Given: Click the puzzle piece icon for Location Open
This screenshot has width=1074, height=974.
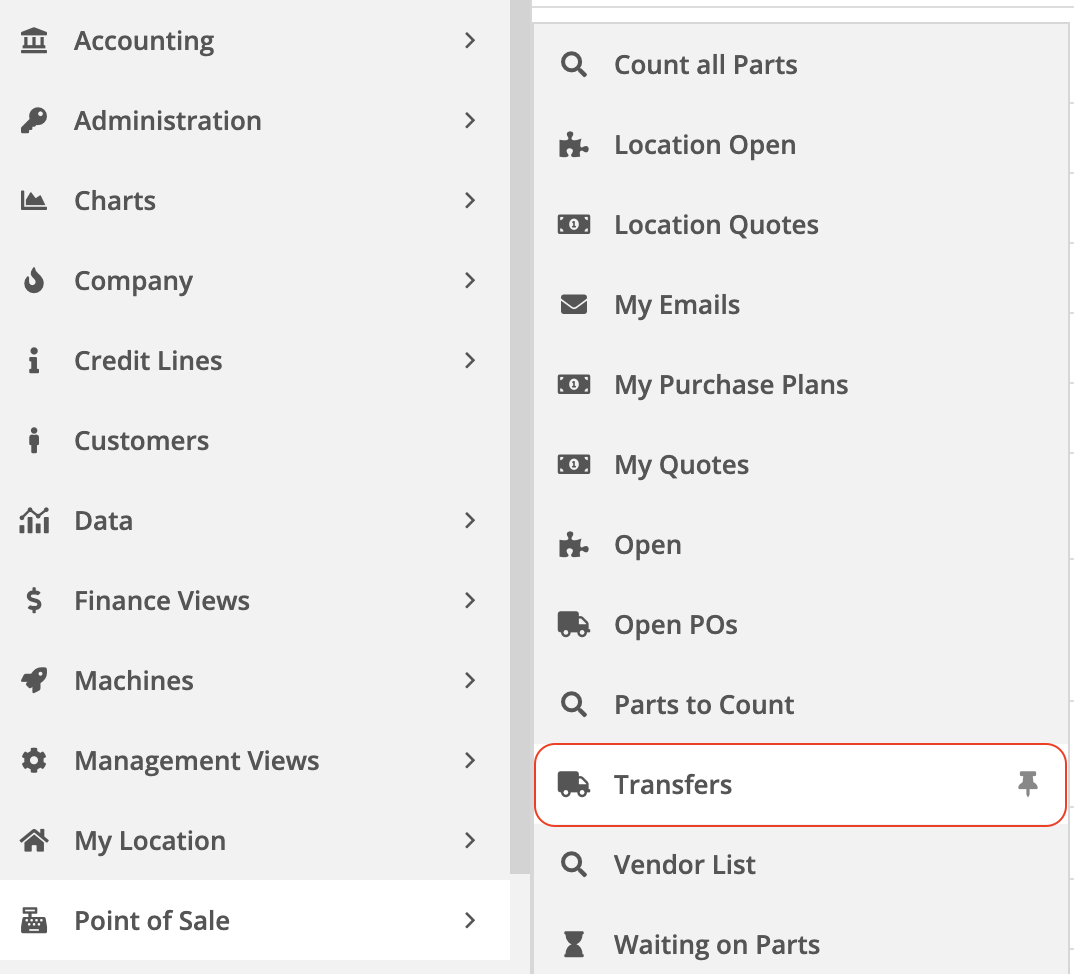Looking at the screenshot, I should pyautogui.click(x=574, y=145).
